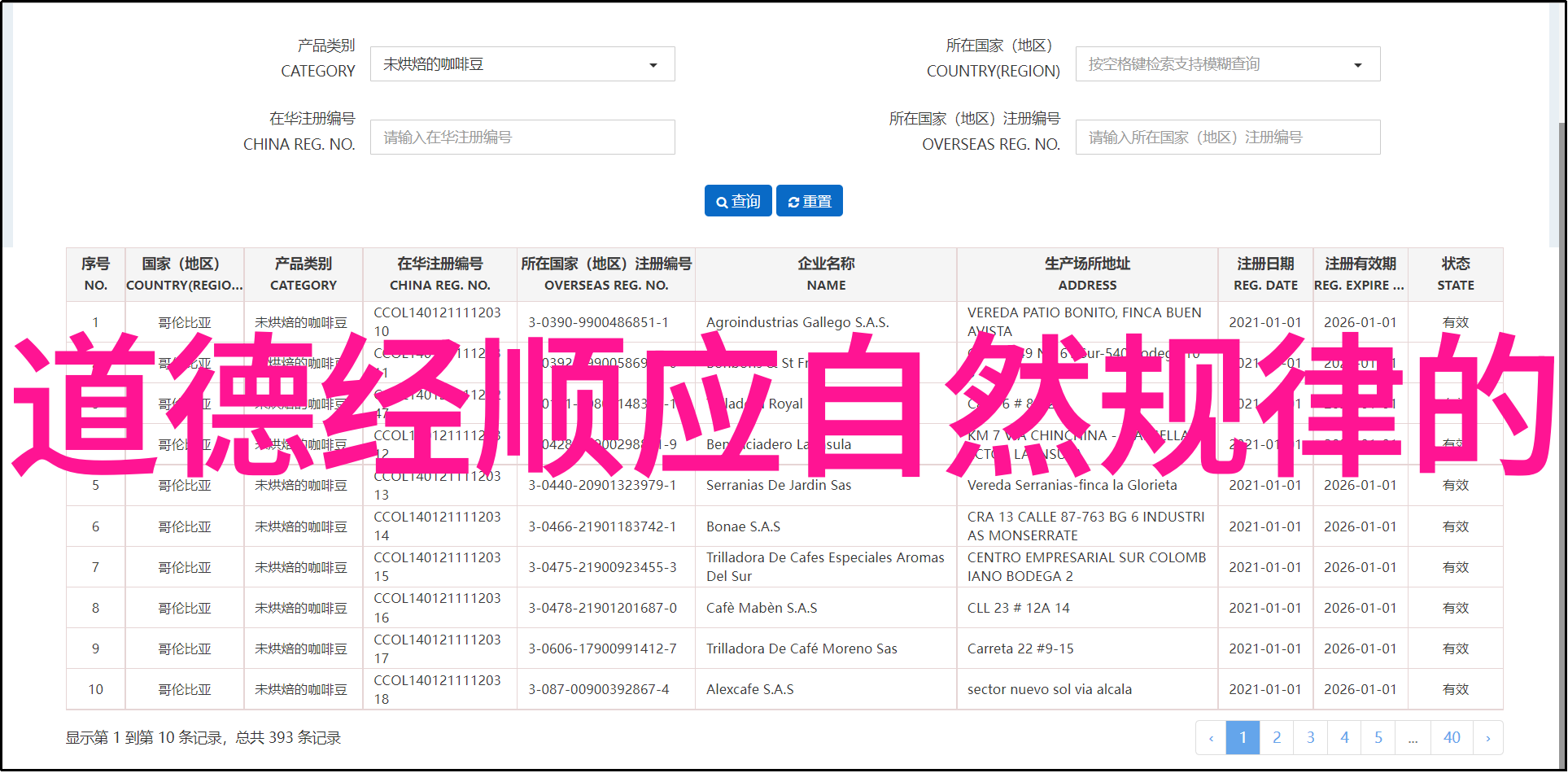Open the product category dropdown
The width and height of the screenshot is (1568, 773).
pos(522,64)
